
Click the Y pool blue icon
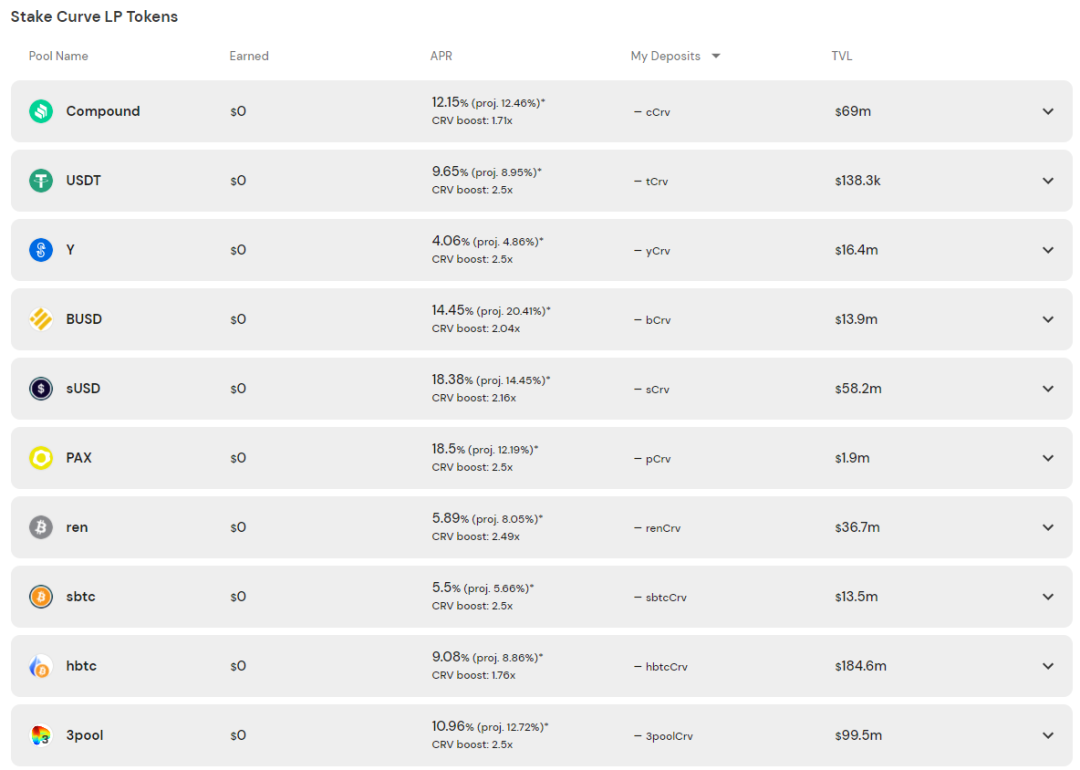[x=41, y=249]
